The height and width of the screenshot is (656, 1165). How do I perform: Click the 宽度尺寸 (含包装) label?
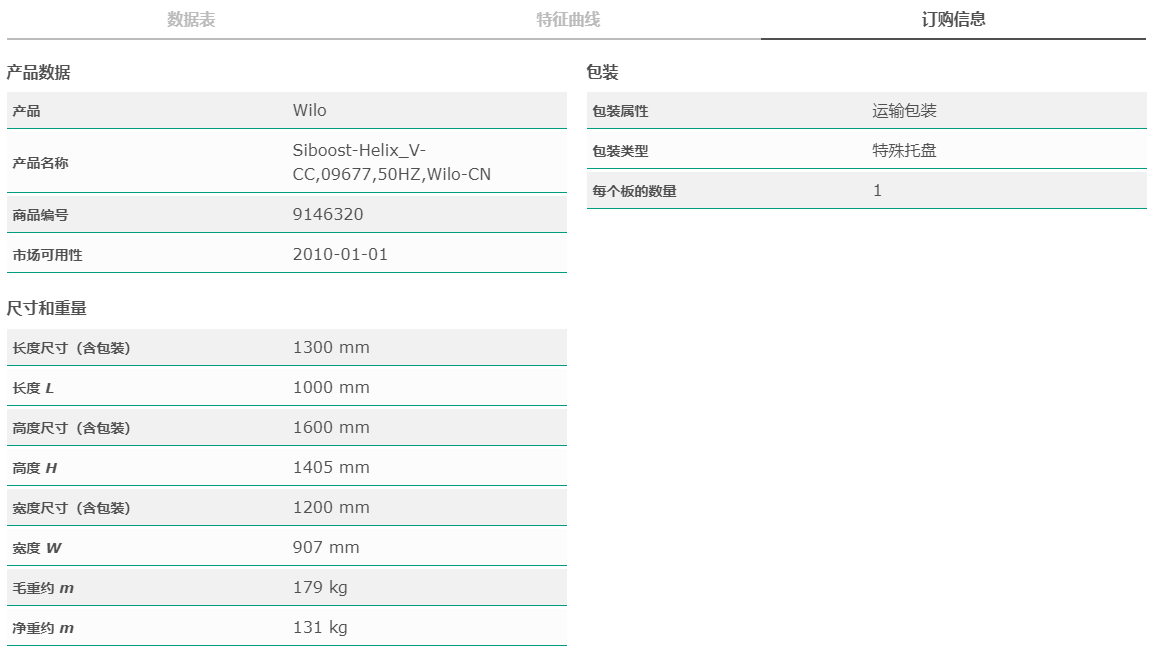71,508
